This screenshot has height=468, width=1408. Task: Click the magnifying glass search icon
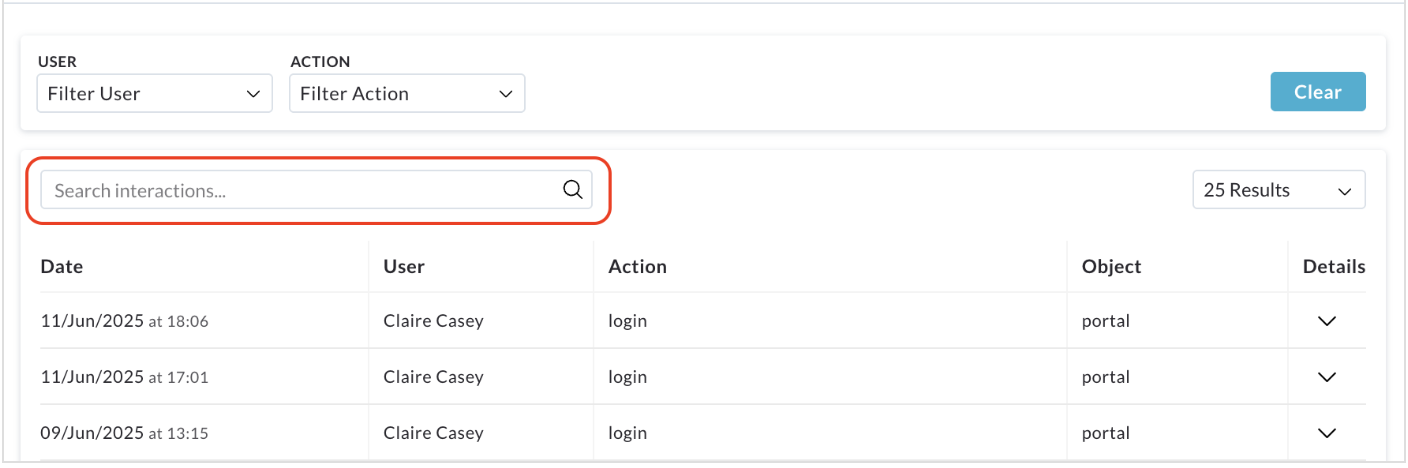(572, 190)
